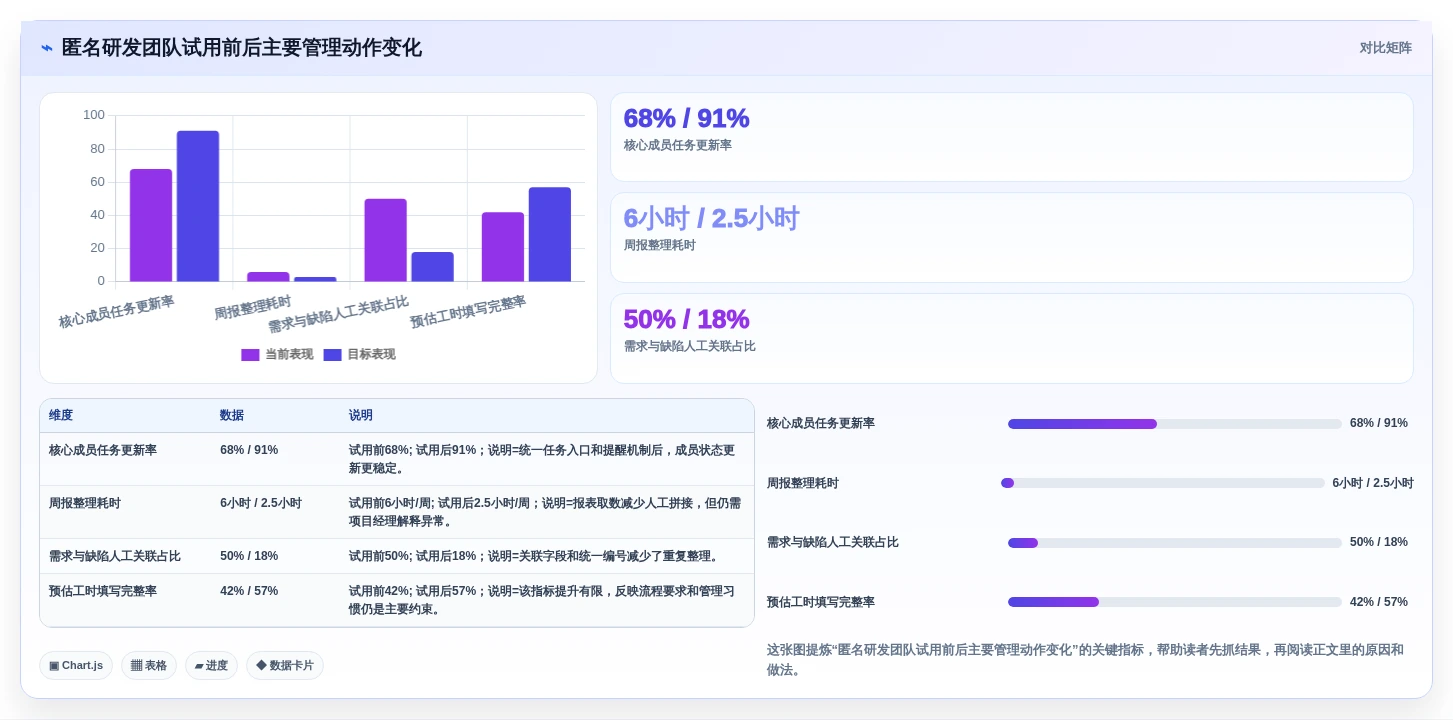Click the current bar for 需求与缺陷人工关联占比
The width and height of the screenshot is (1453, 720).
click(385, 240)
